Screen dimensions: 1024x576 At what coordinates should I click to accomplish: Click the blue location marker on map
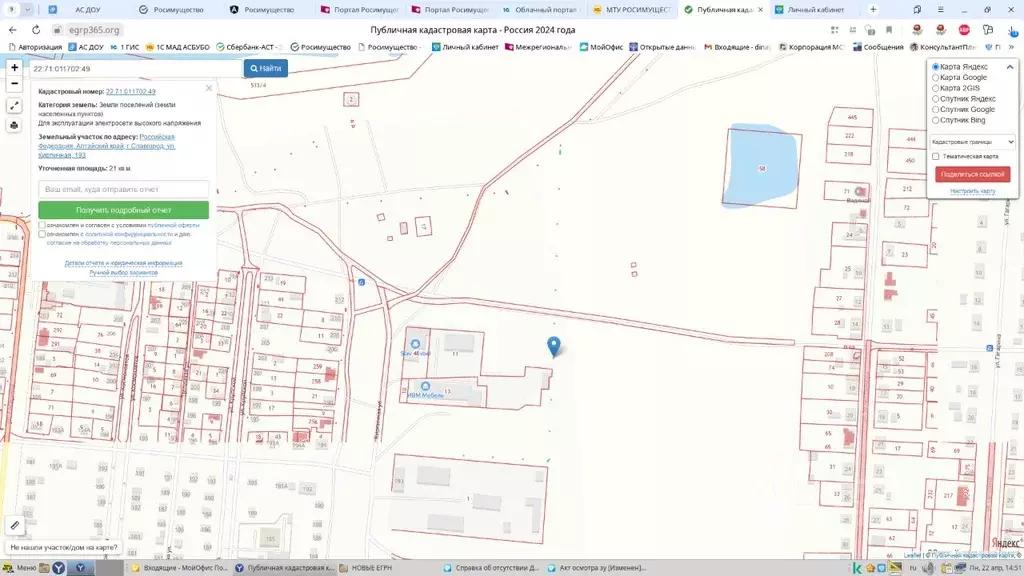point(554,346)
